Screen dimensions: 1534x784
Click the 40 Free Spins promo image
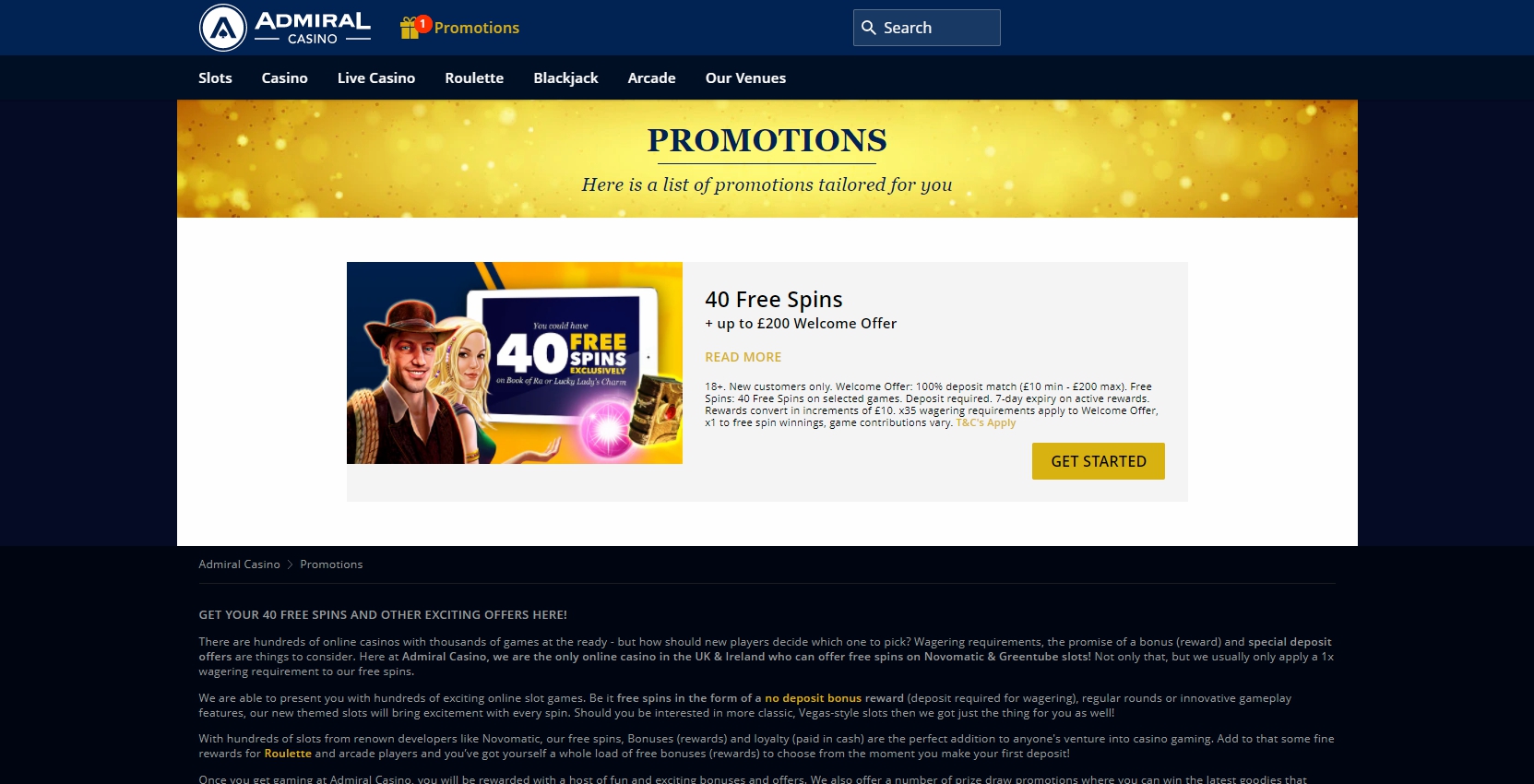(515, 362)
